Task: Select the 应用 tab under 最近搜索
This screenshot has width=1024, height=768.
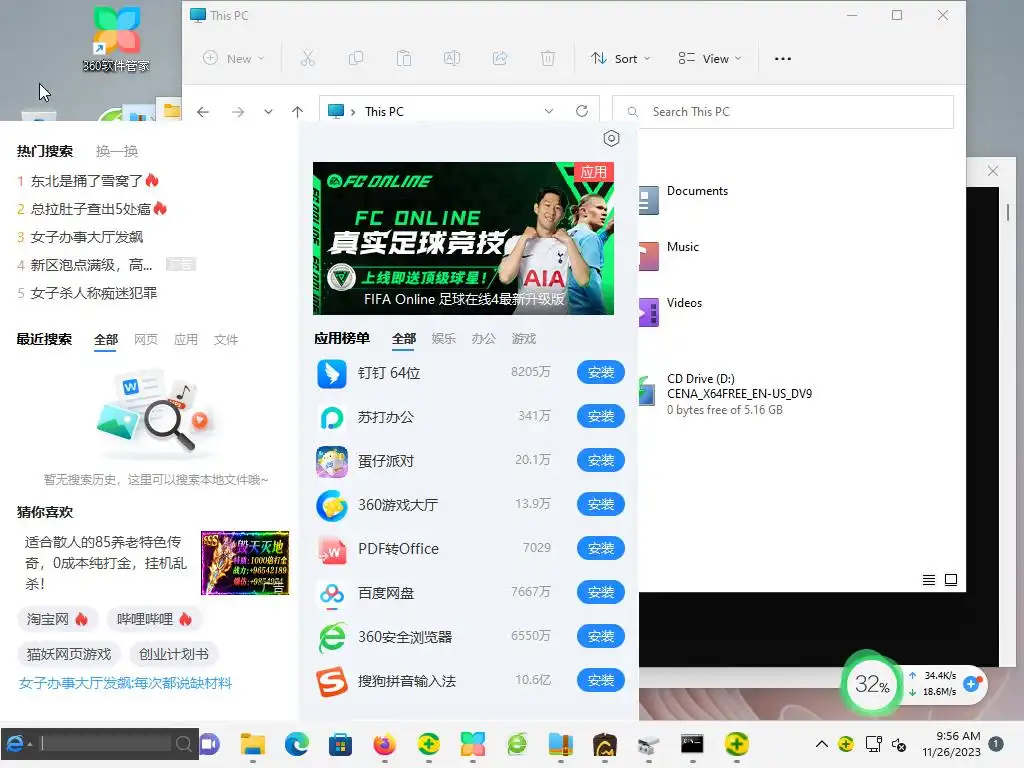Action: pyautogui.click(x=185, y=340)
